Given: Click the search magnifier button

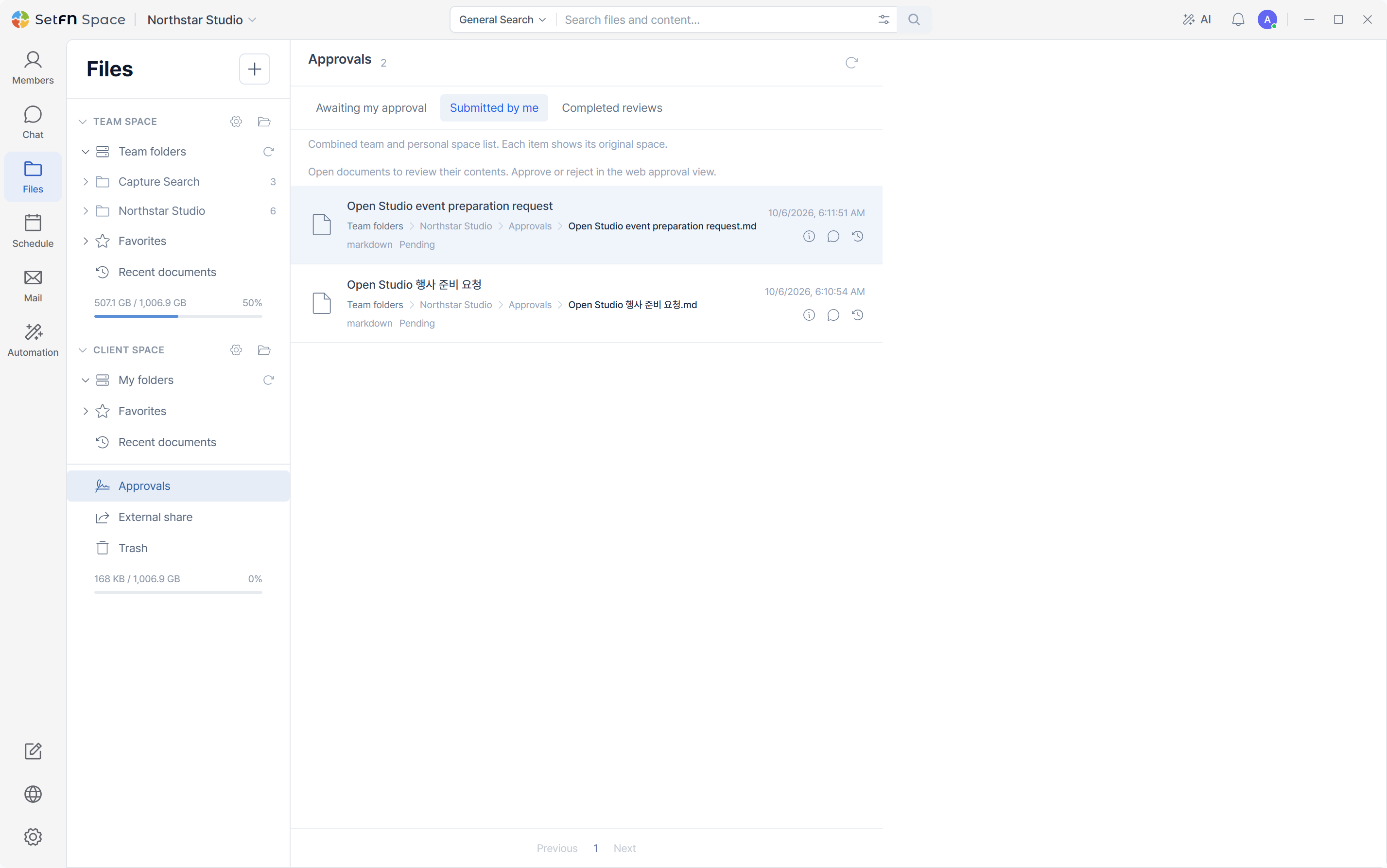Looking at the screenshot, I should (914, 19).
